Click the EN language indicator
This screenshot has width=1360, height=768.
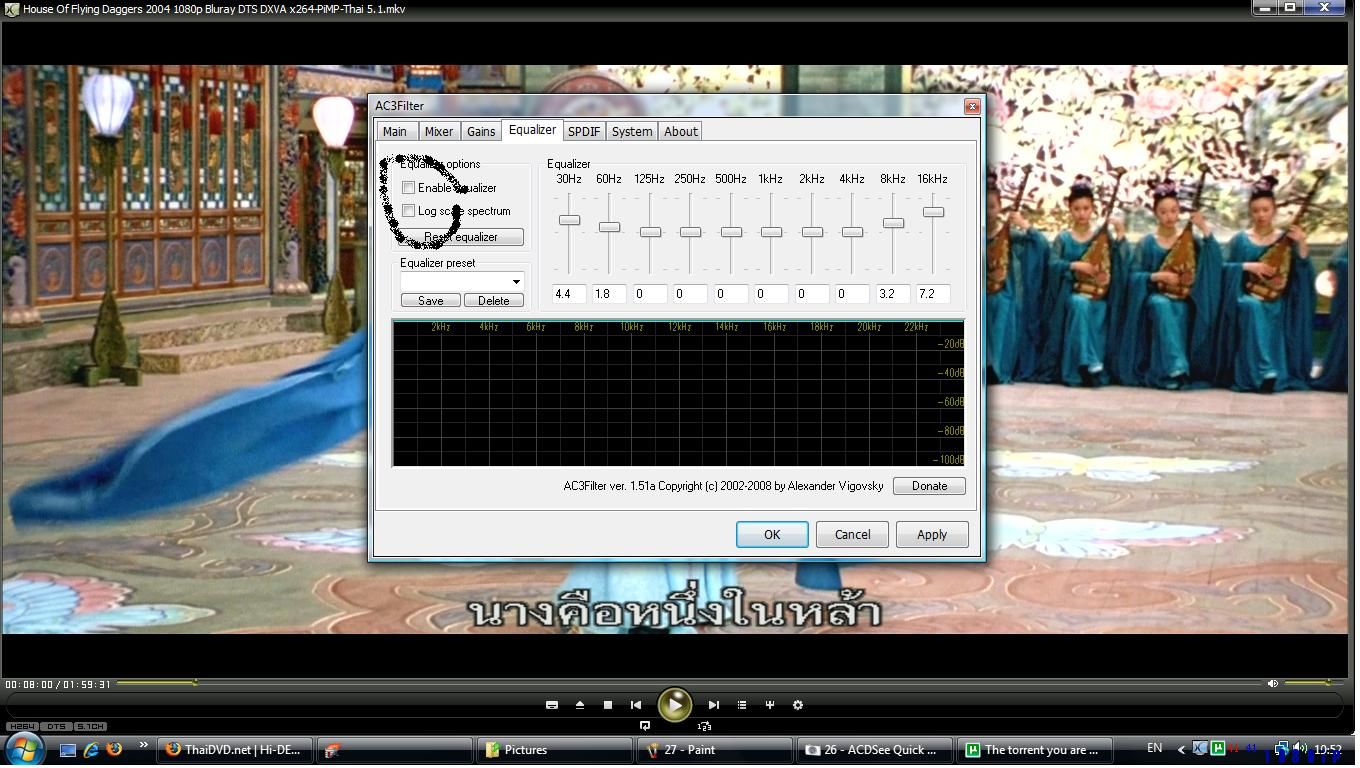(1154, 748)
